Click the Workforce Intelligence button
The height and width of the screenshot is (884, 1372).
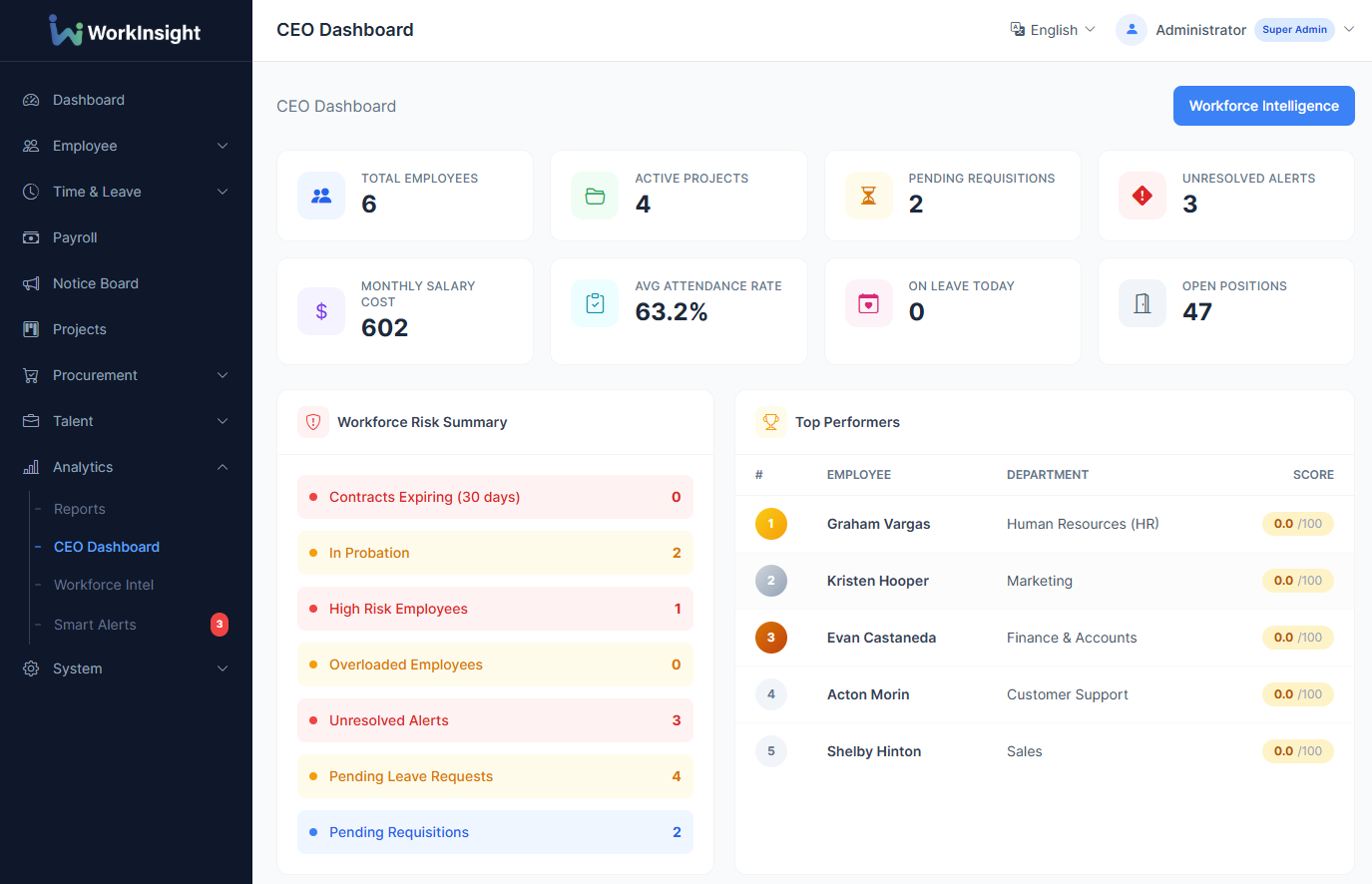click(1263, 106)
